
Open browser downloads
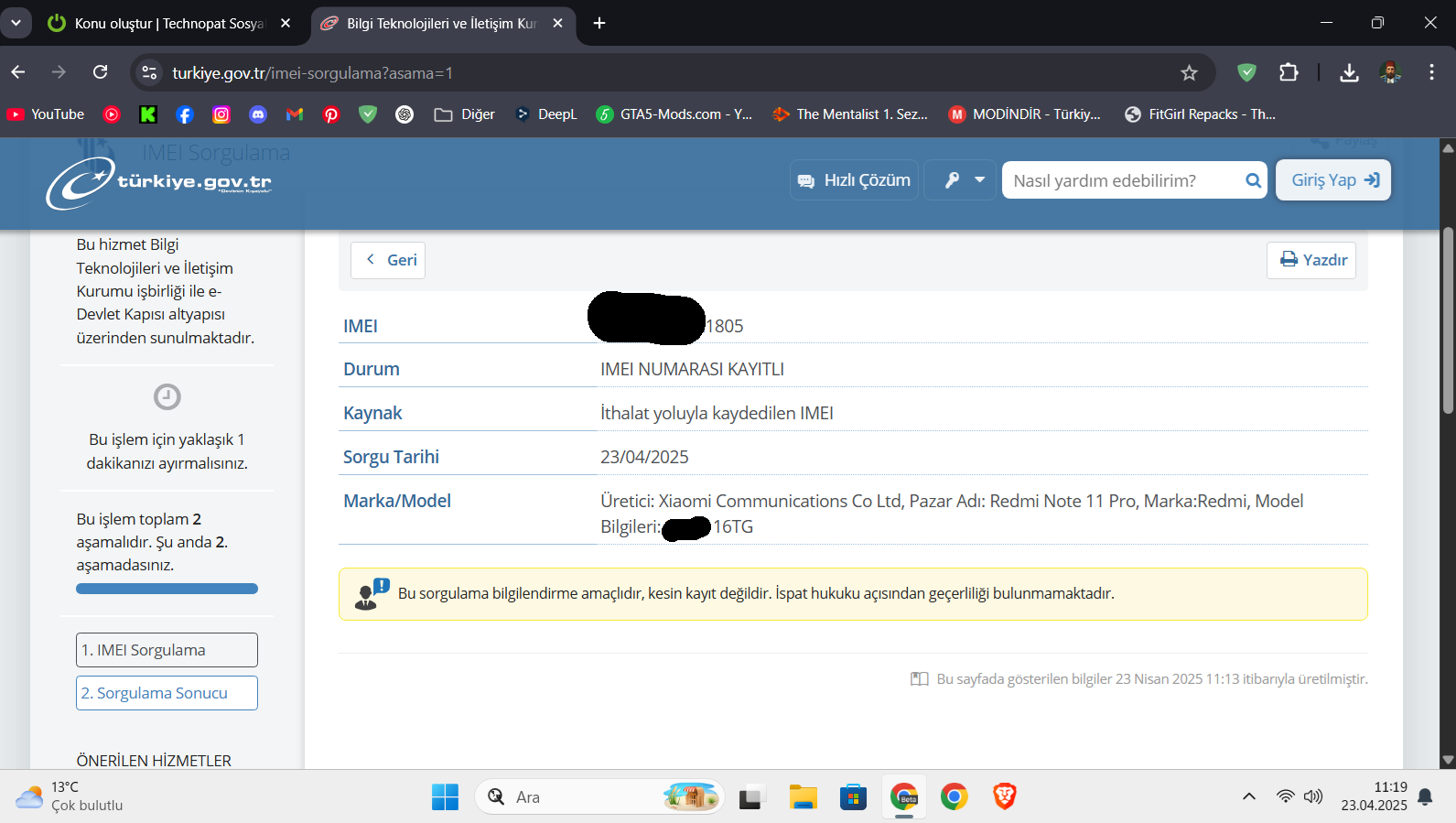pos(1349,72)
